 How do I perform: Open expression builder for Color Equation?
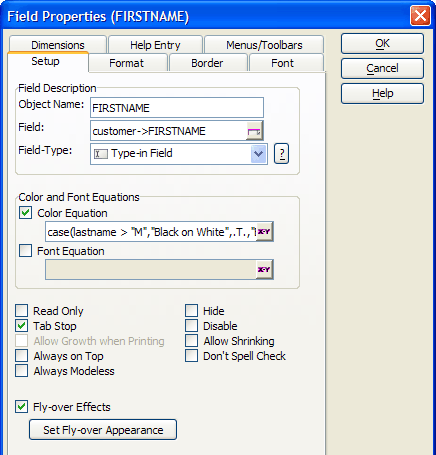[264, 232]
